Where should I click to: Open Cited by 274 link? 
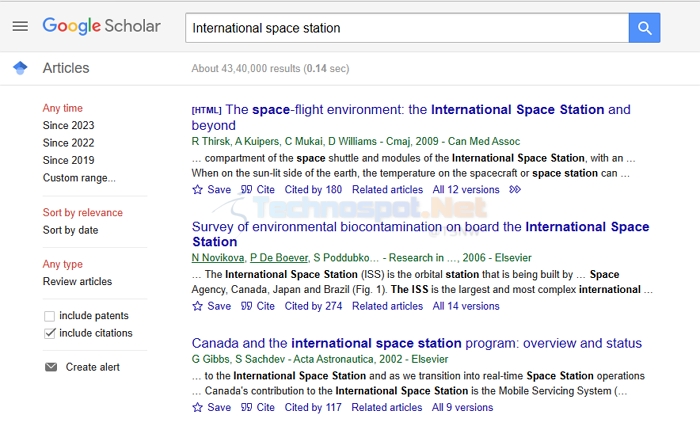(313, 306)
